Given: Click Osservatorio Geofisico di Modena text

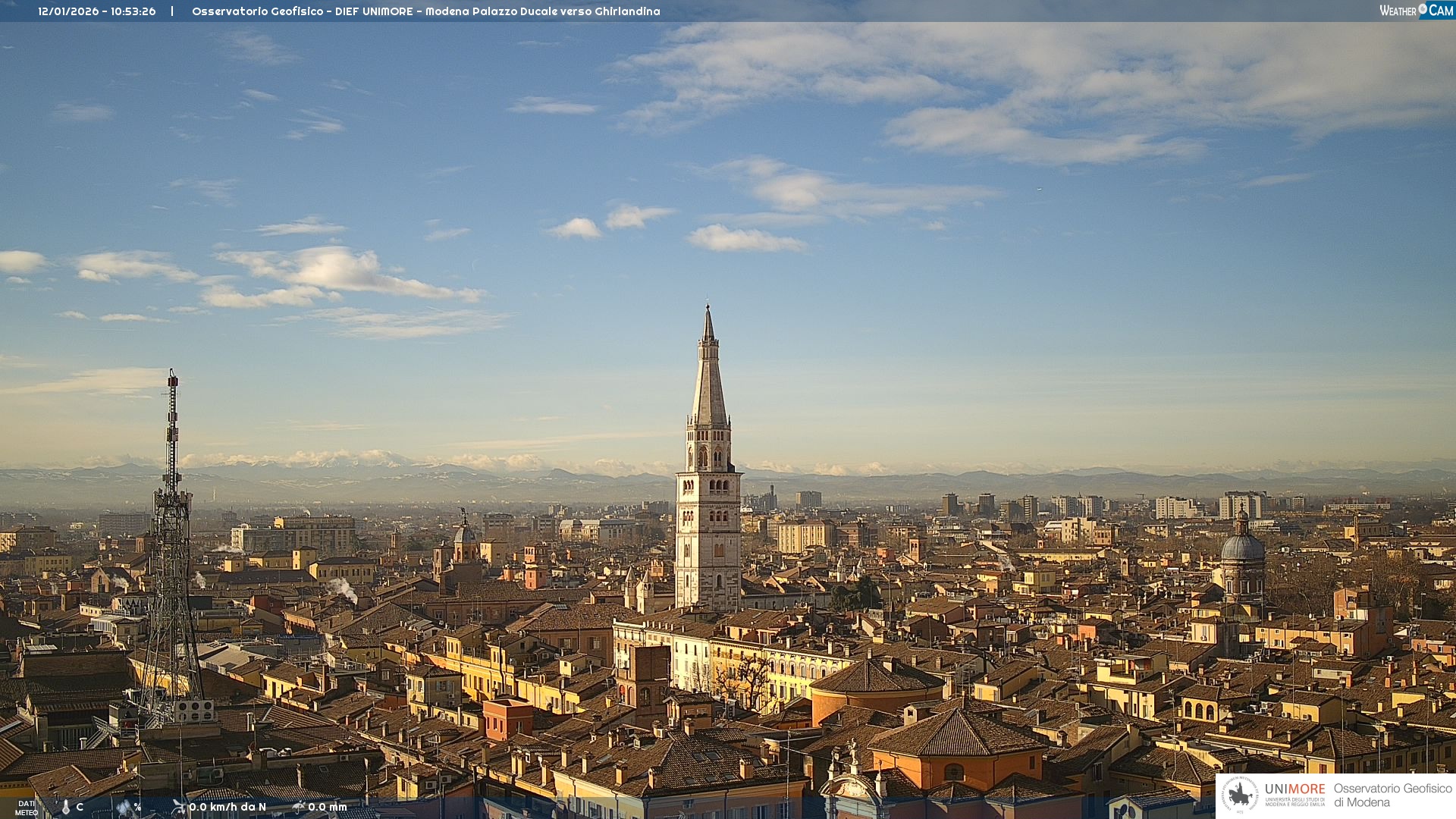Looking at the screenshot, I should pyautogui.click(x=1392, y=795).
